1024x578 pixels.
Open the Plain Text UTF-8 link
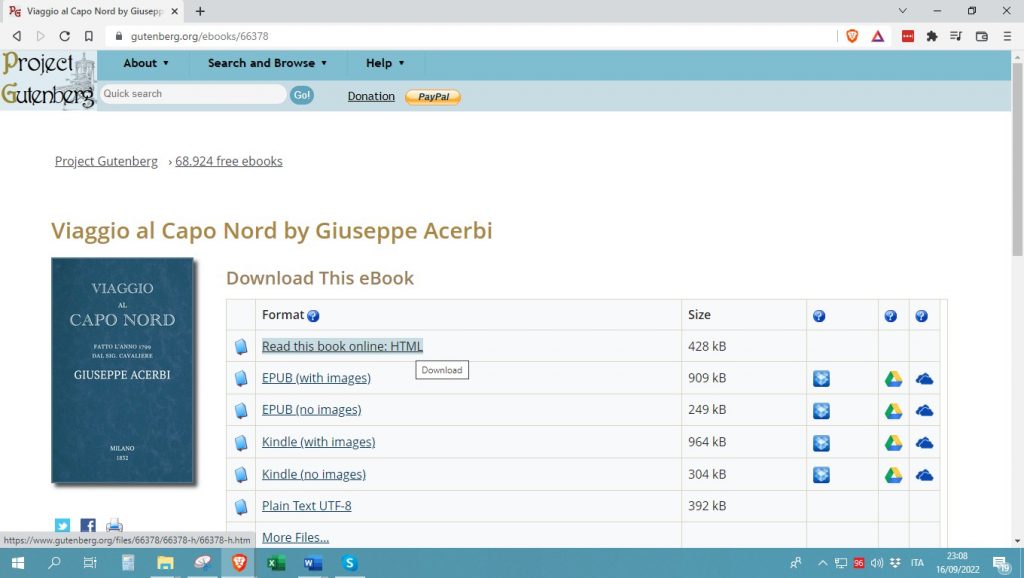pos(306,506)
